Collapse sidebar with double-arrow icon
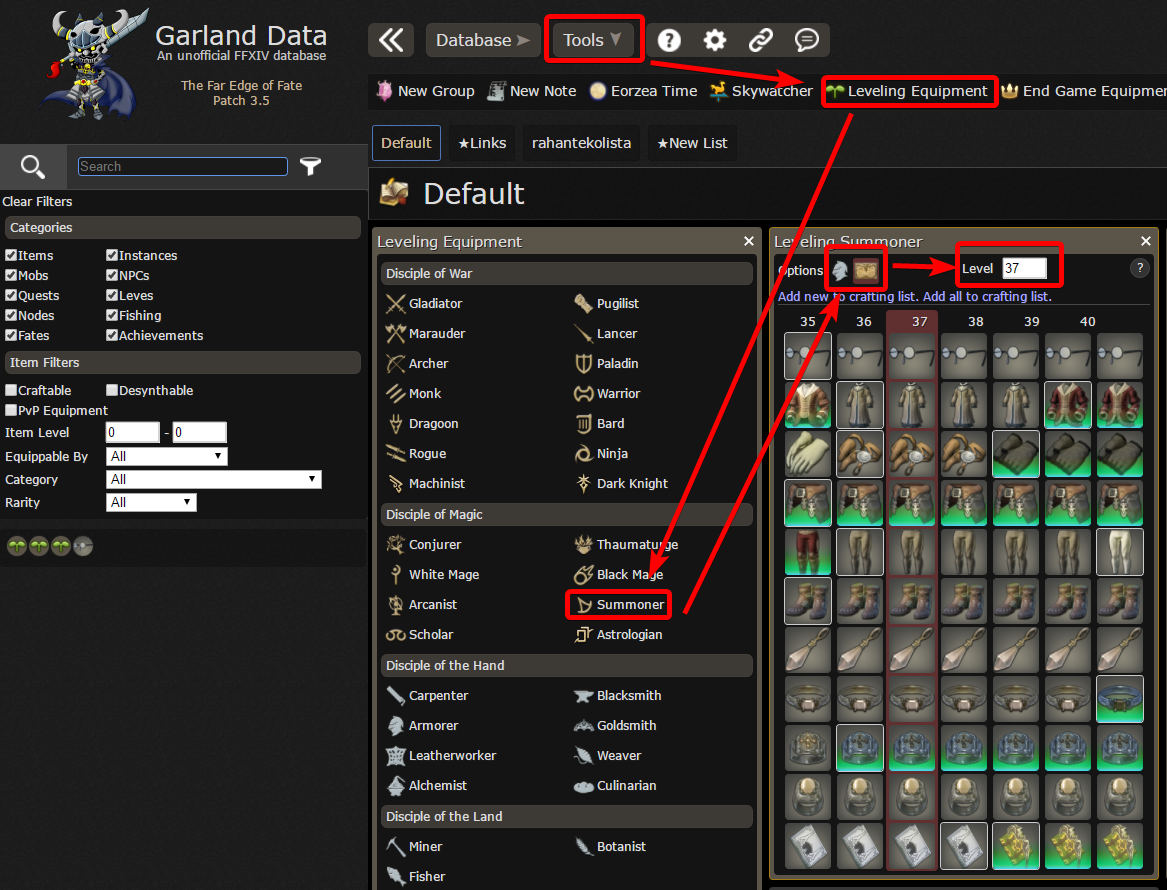Image resolution: width=1167 pixels, height=890 pixels. coord(391,39)
